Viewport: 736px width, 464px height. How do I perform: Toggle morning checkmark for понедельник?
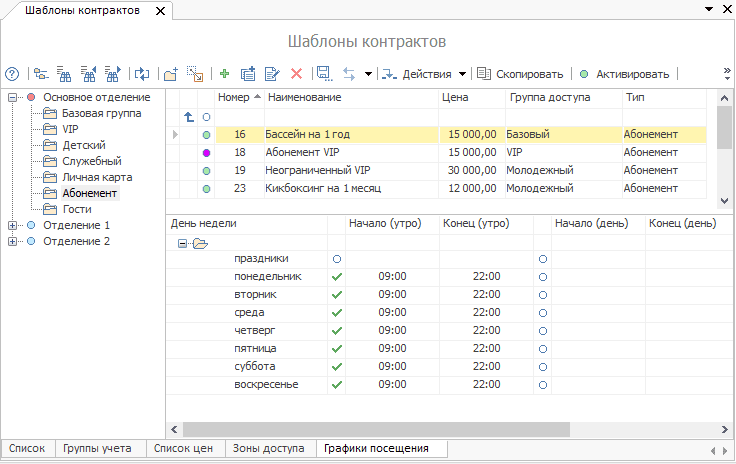coord(337,277)
